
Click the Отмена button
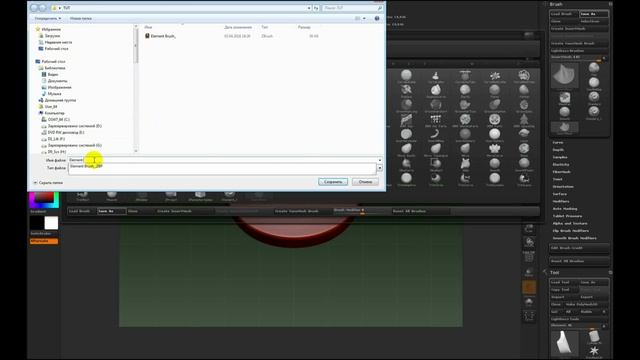pyautogui.click(x=365, y=182)
